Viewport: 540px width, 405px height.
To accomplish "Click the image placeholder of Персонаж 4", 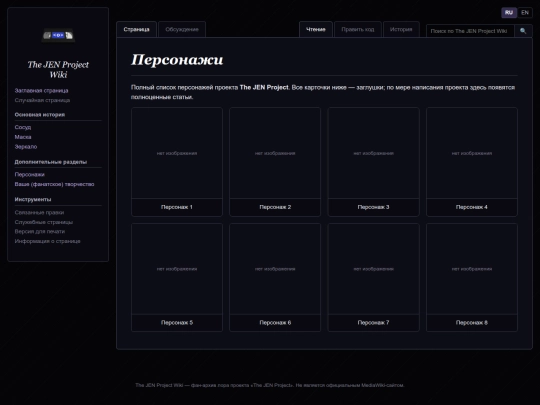I will coord(472,153).
